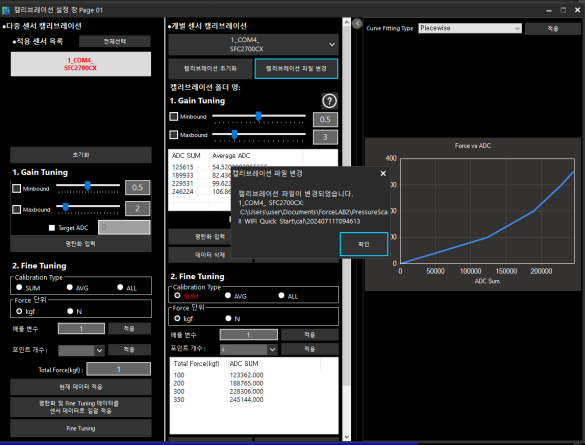Apply Curve Fitting Type with 적용 button
Image resolution: width=585 pixels, height=445 pixels.
[553, 28]
